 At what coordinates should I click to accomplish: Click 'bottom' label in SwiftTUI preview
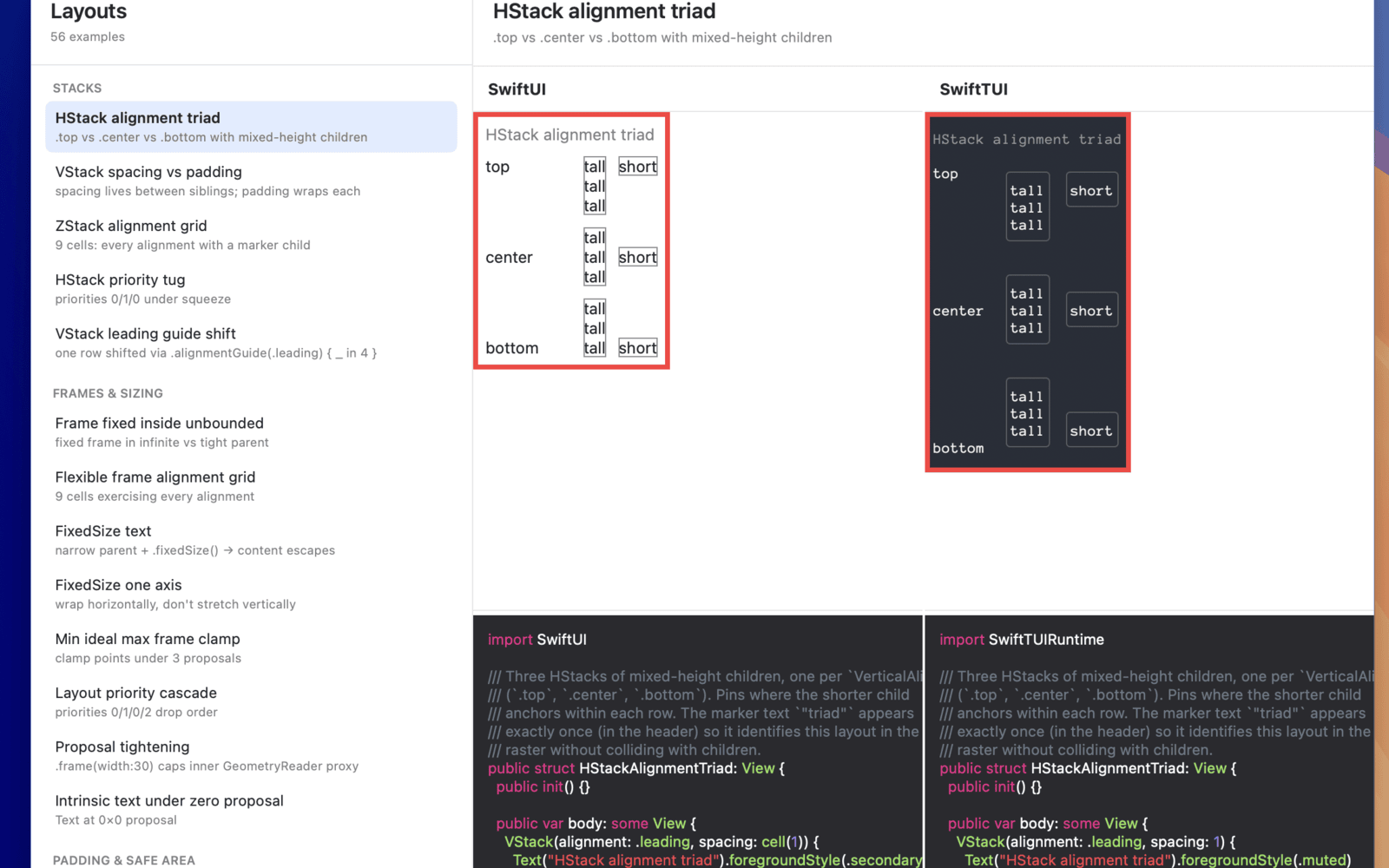tap(958, 448)
